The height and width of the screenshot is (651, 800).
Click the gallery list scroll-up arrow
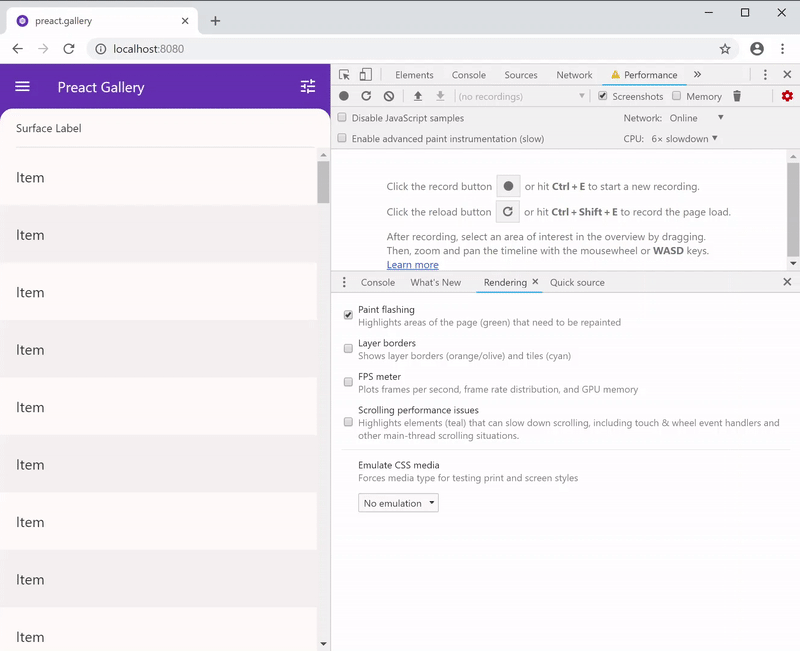click(323, 155)
